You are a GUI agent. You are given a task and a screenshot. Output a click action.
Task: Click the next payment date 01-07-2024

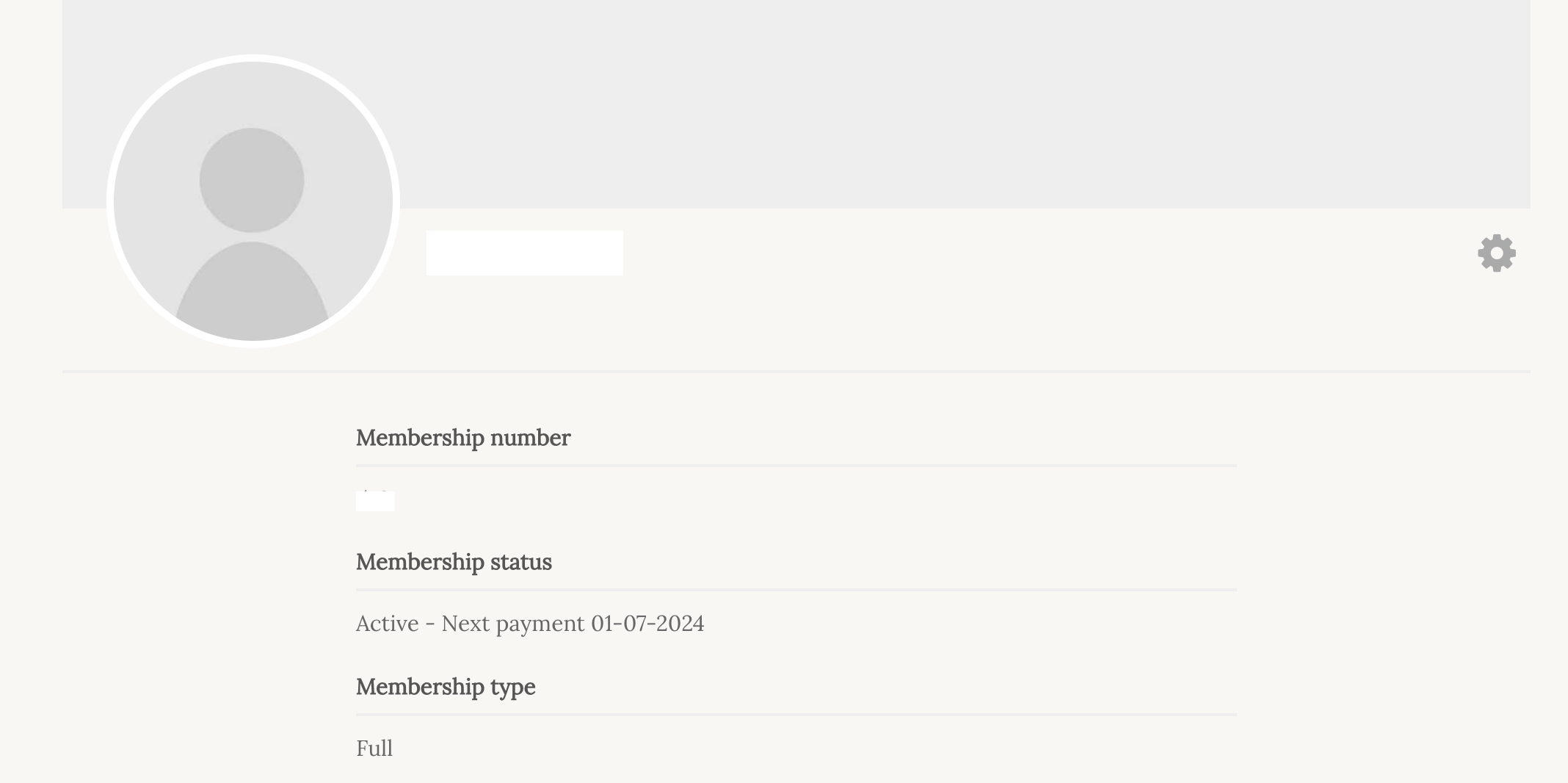pyautogui.click(x=647, y=624)
